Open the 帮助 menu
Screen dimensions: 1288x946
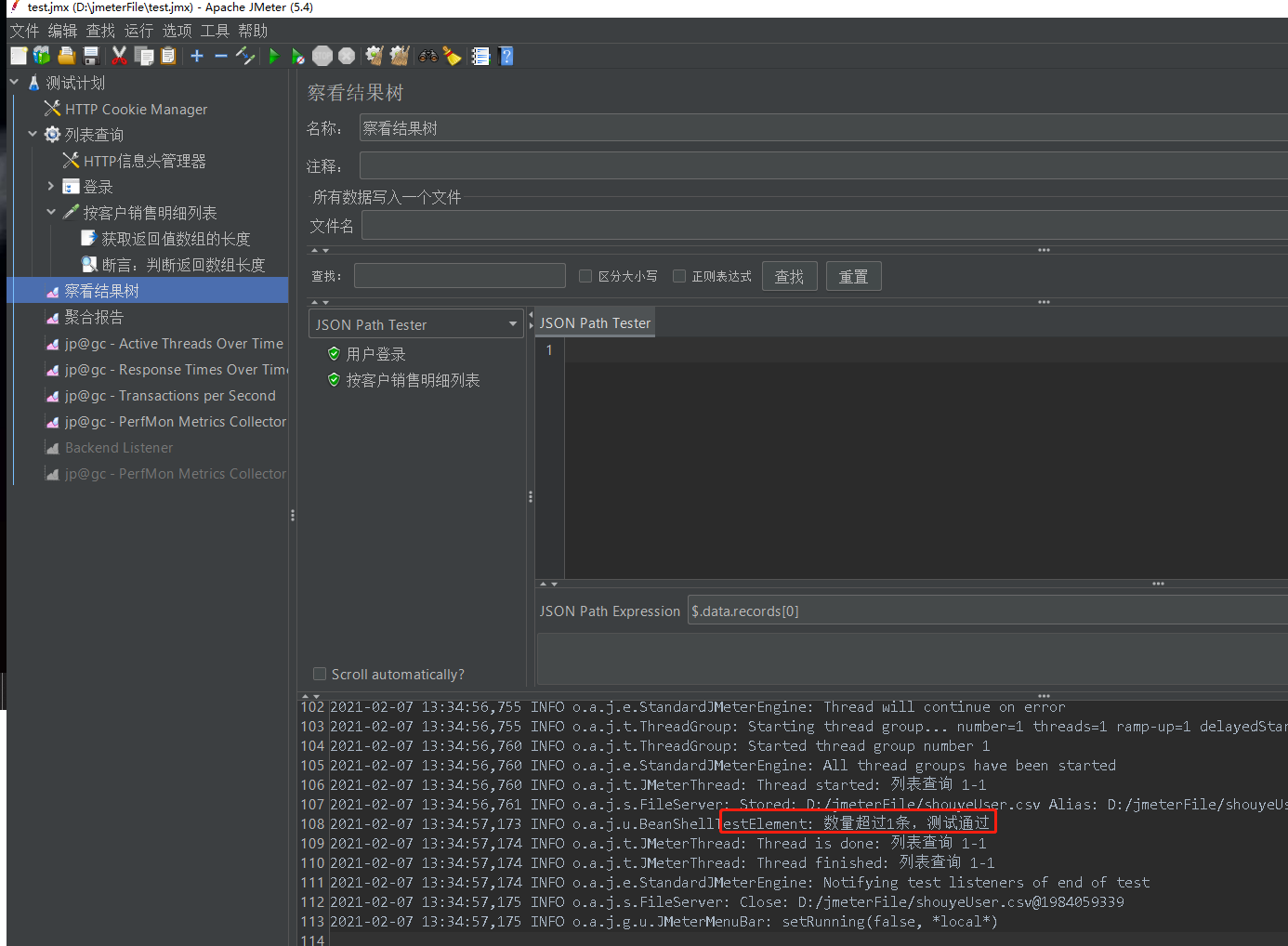point(253,31)
